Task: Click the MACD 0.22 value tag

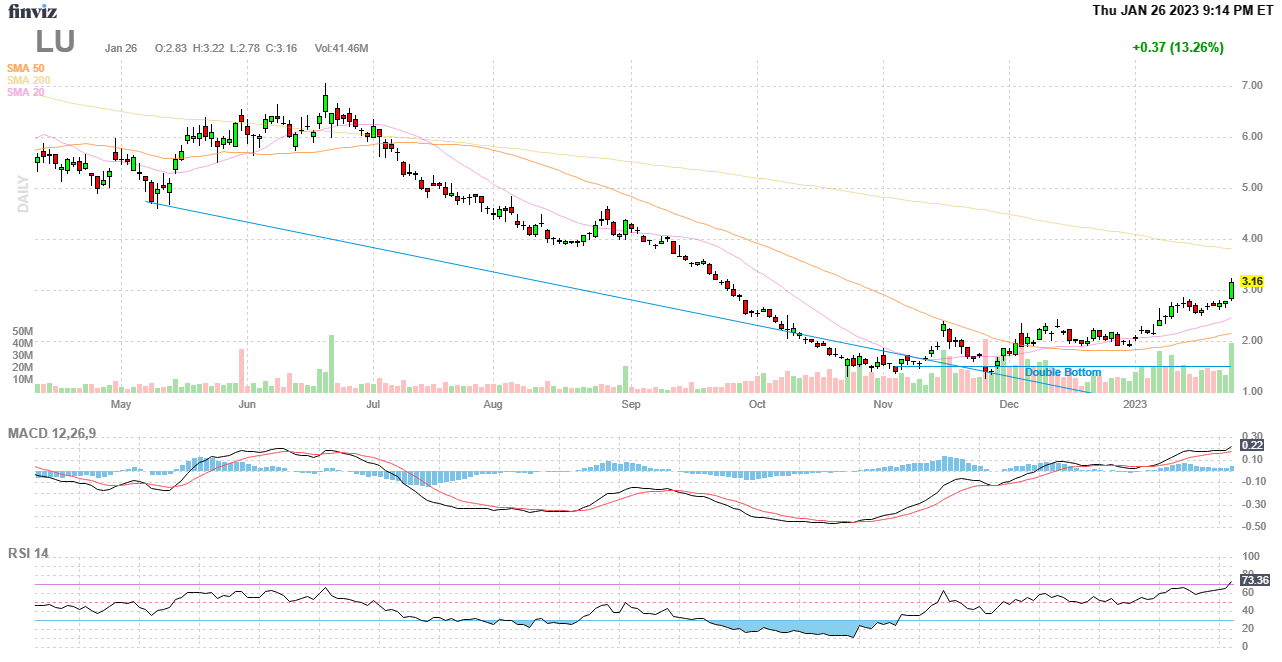Action: coord(1252,444)
